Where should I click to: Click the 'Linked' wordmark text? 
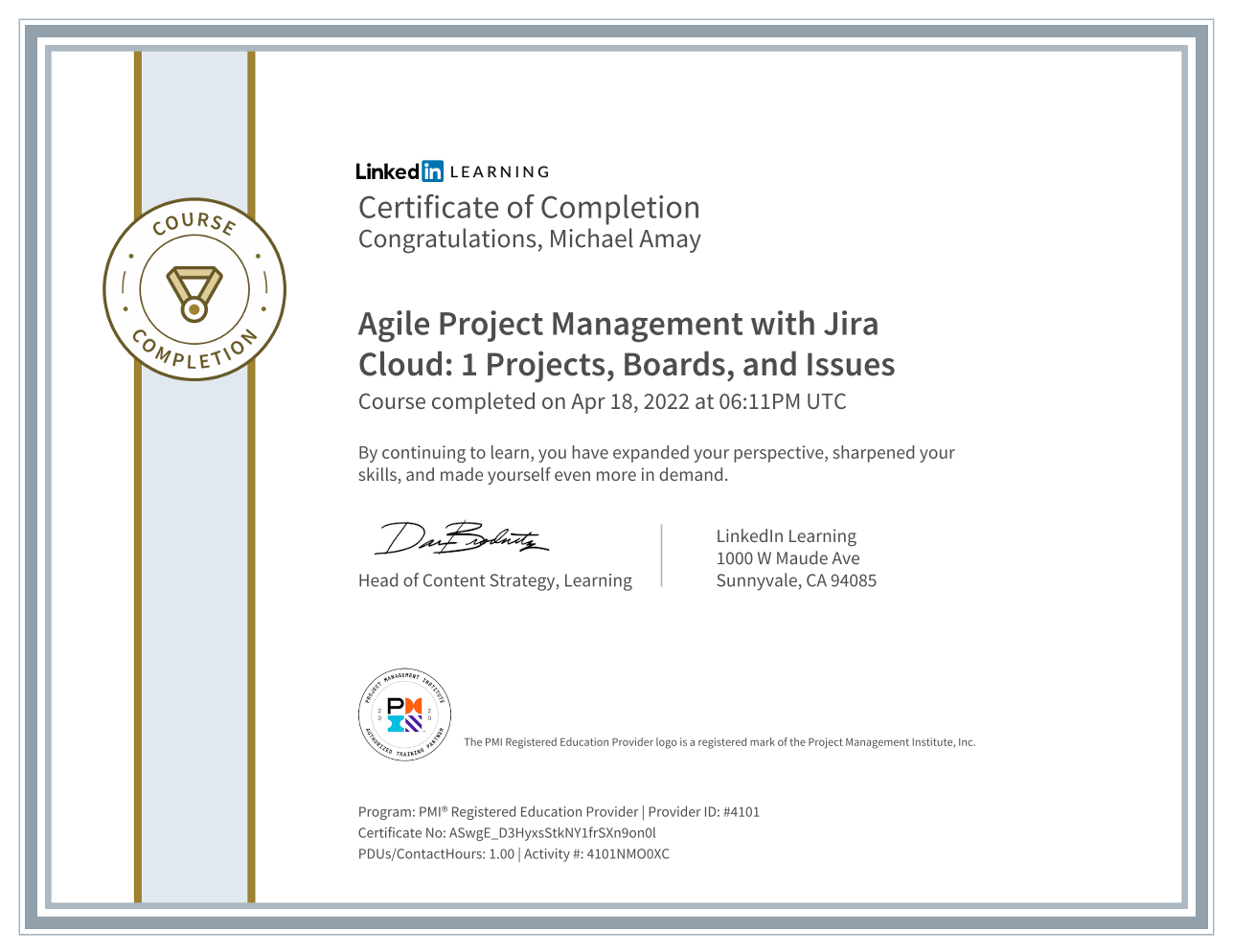point(387,171)
